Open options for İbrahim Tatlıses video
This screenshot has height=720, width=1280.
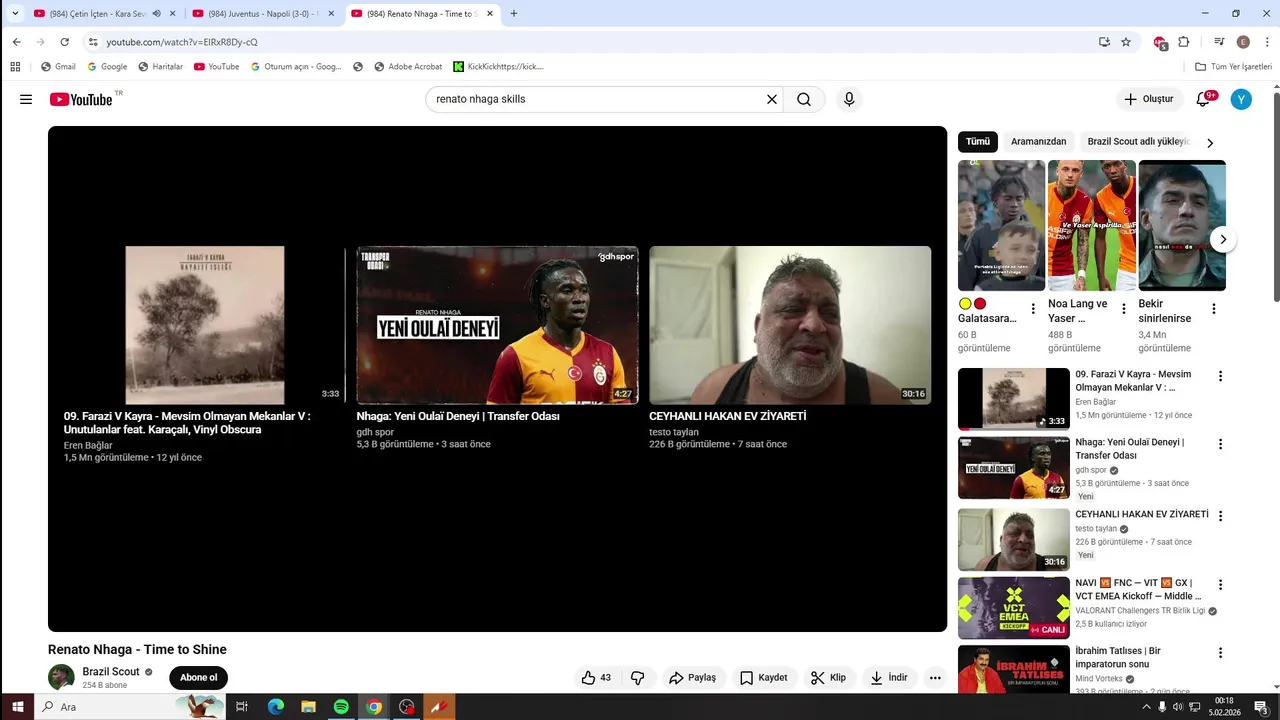(1220, 653)
